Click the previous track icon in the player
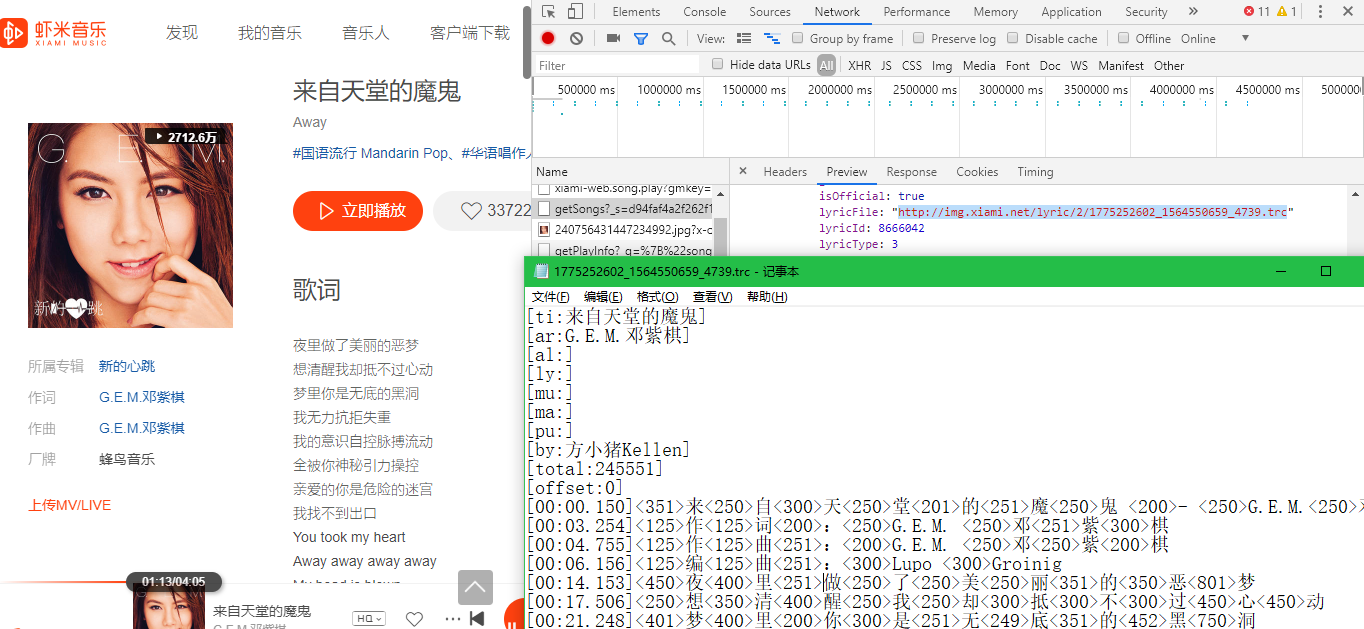This screenshot has width=1364, height=629. [x=477, y=619]
